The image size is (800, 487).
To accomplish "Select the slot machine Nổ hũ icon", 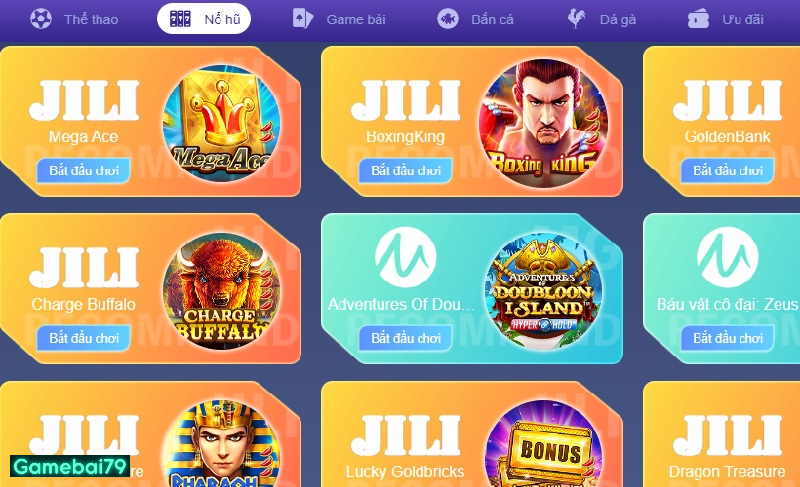I will [180, 19].
